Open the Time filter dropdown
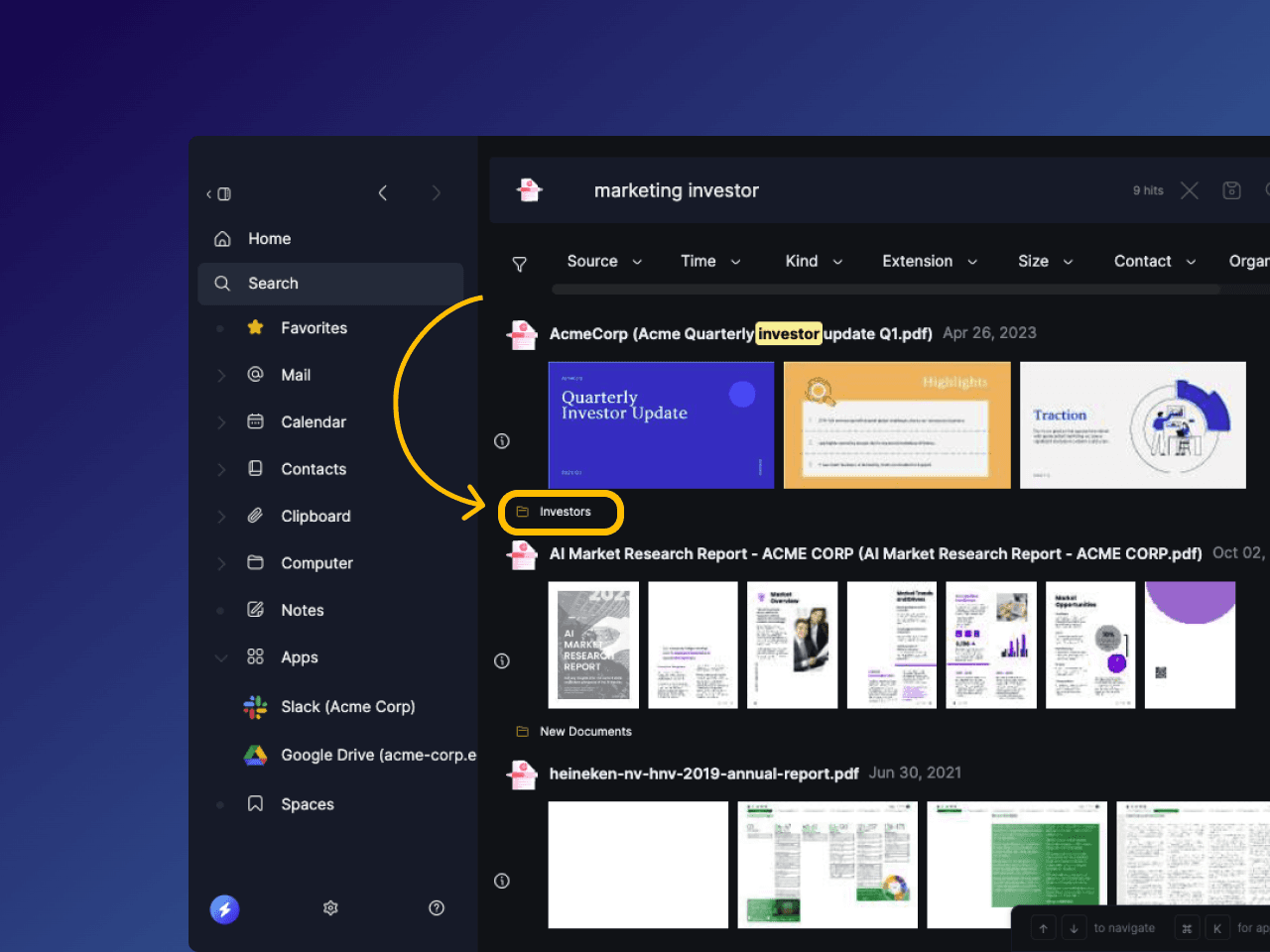The width and height of the screenshot is (1270, 952). point(710,262)
